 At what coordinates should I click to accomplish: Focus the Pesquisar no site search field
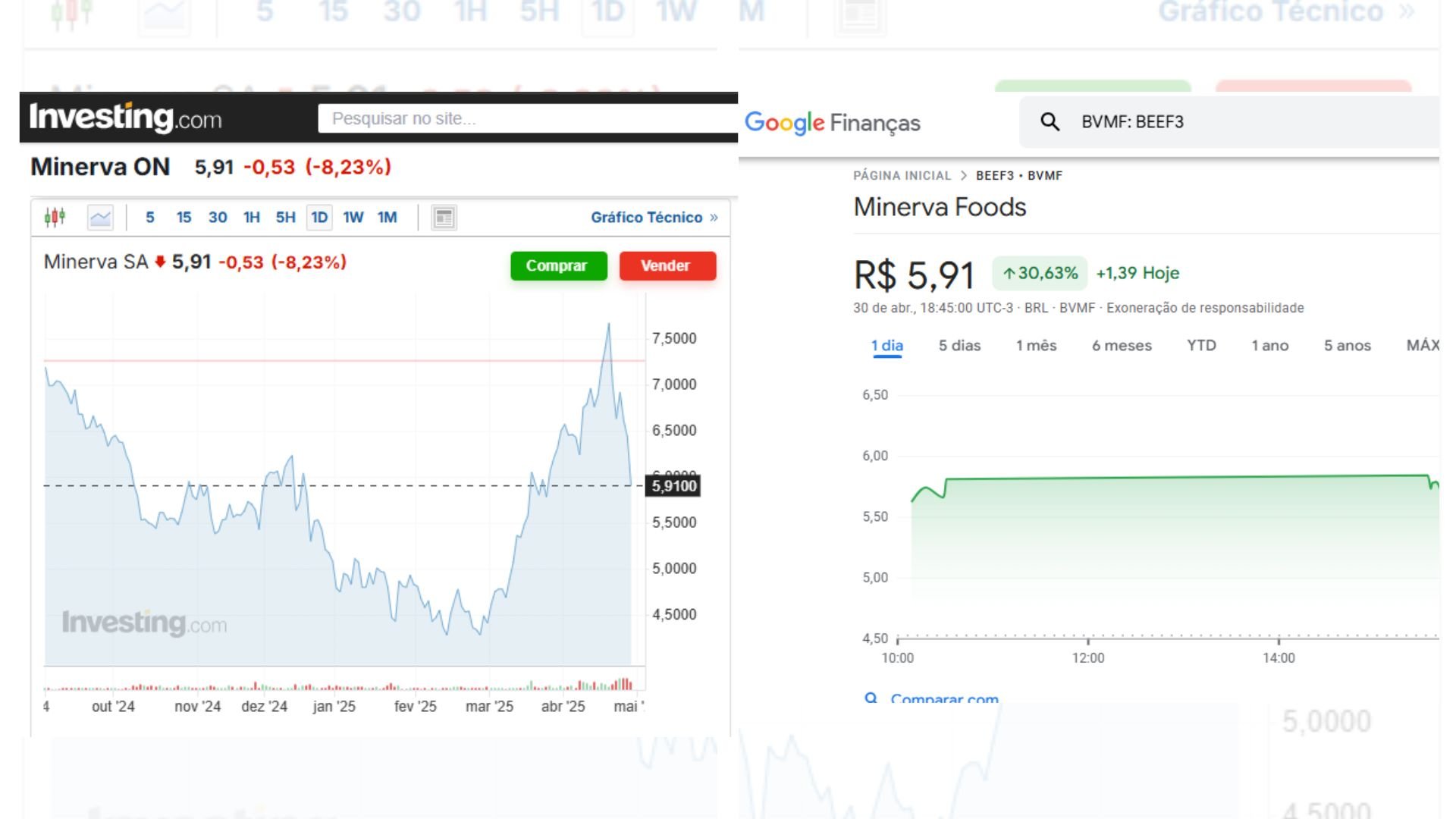coord(528,118)
